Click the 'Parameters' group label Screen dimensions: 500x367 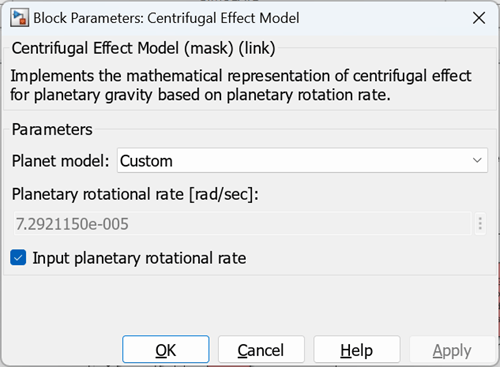click(52, 129)
